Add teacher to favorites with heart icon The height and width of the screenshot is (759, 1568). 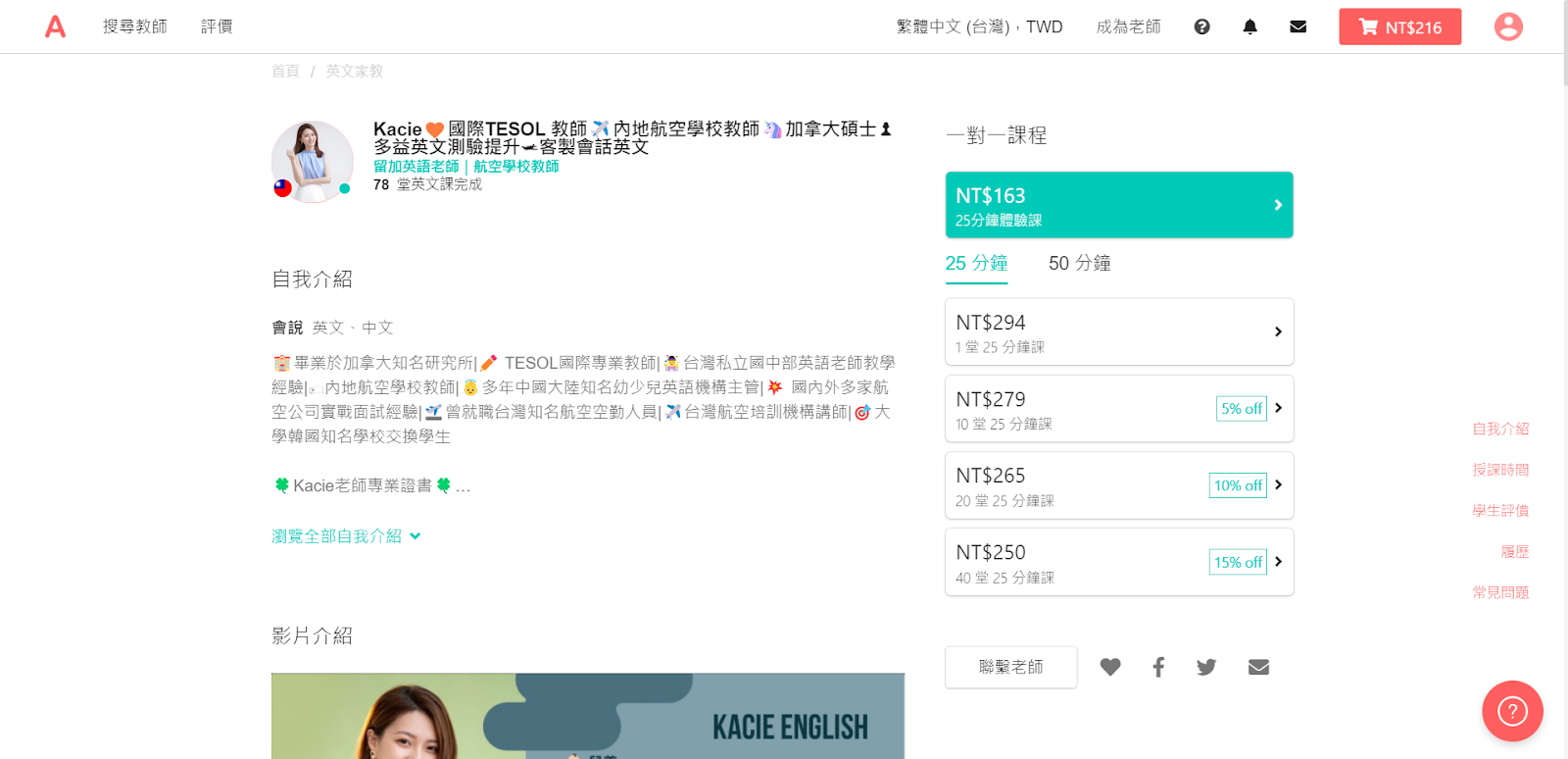pyautogui.click(x=1109, y=667)
